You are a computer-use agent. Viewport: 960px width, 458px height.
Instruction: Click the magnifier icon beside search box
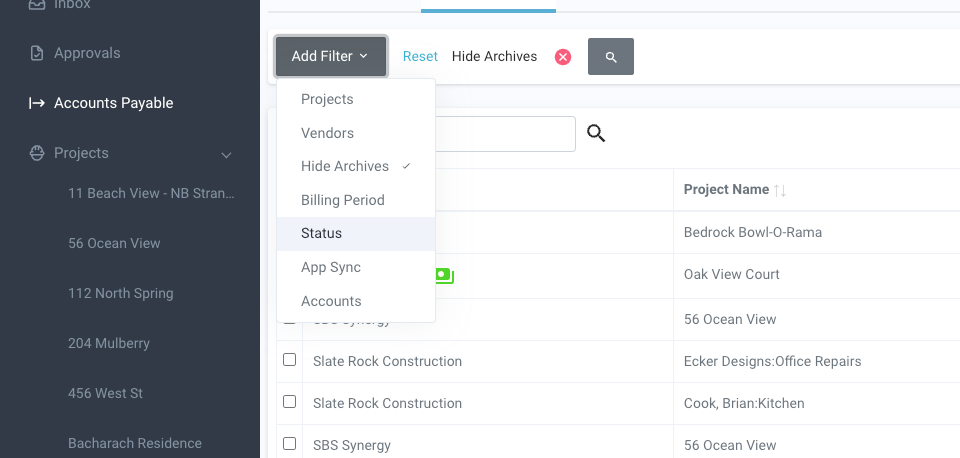point(596,133)
